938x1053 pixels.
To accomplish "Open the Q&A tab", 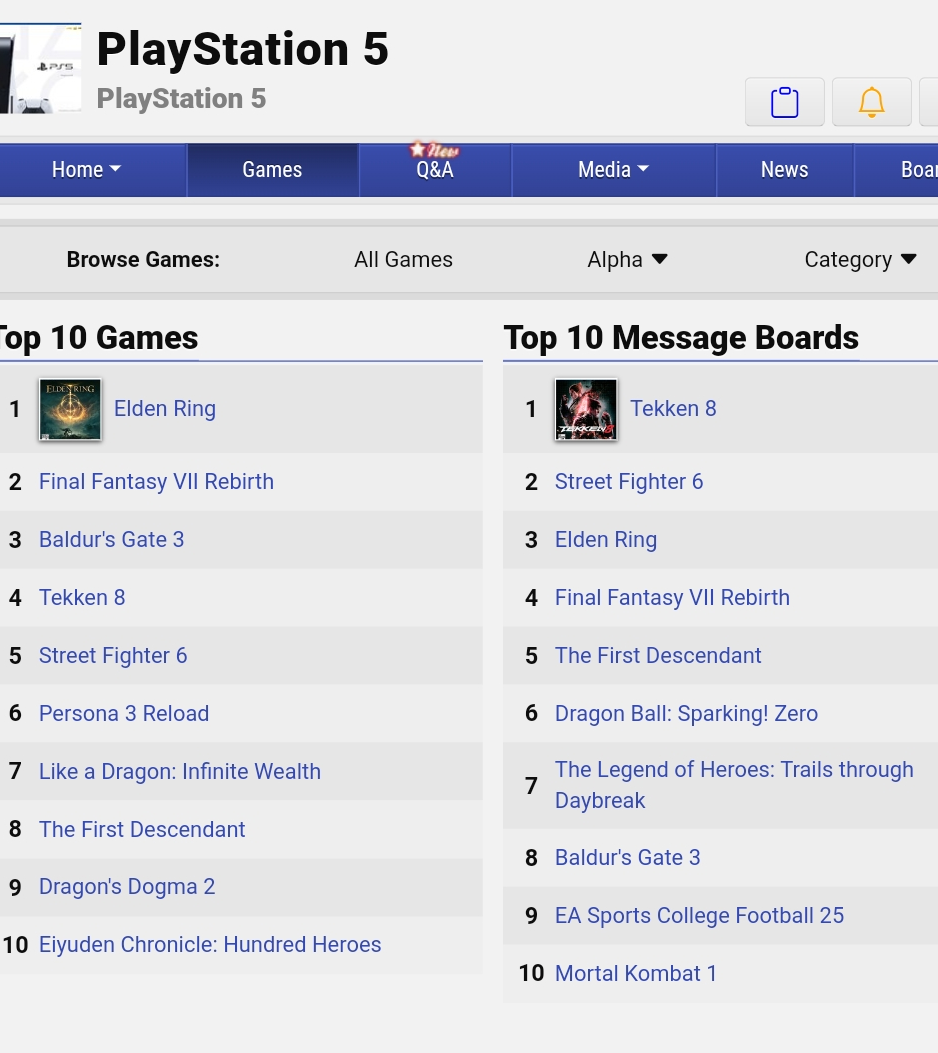I will click(435, 169).
